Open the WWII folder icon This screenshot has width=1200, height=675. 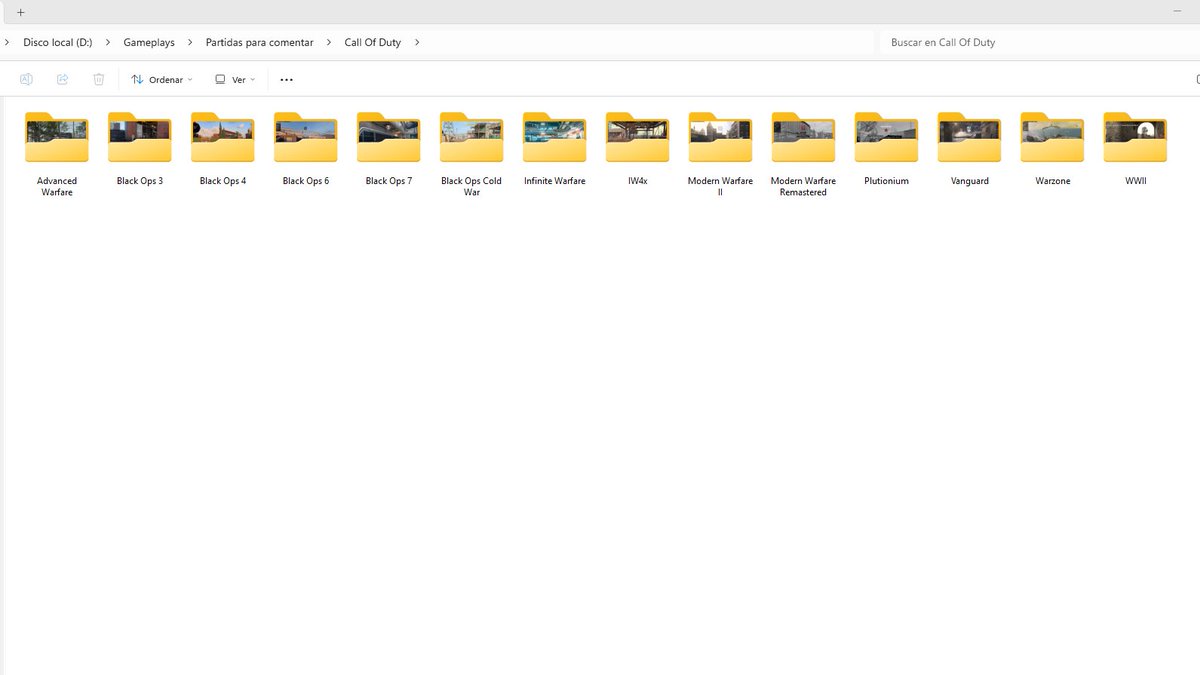click(1136, 137)
